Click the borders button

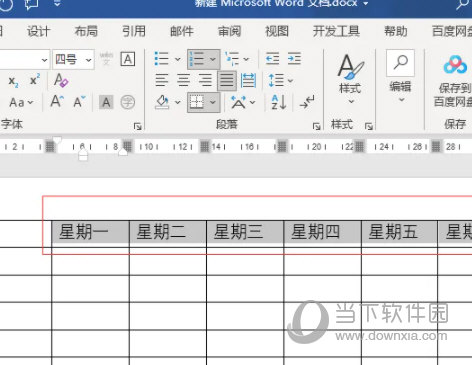[197, 102]
